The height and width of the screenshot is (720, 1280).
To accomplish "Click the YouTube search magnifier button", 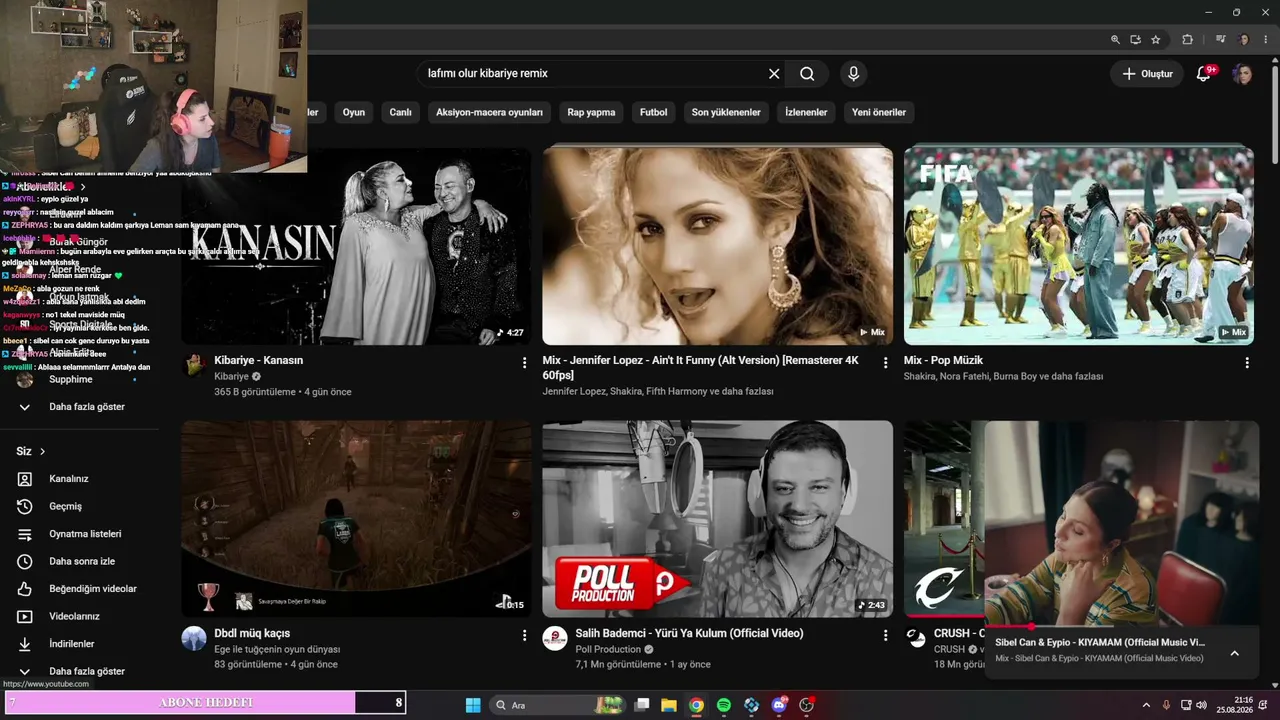I will pyautogui.click(x=807, y=73).
